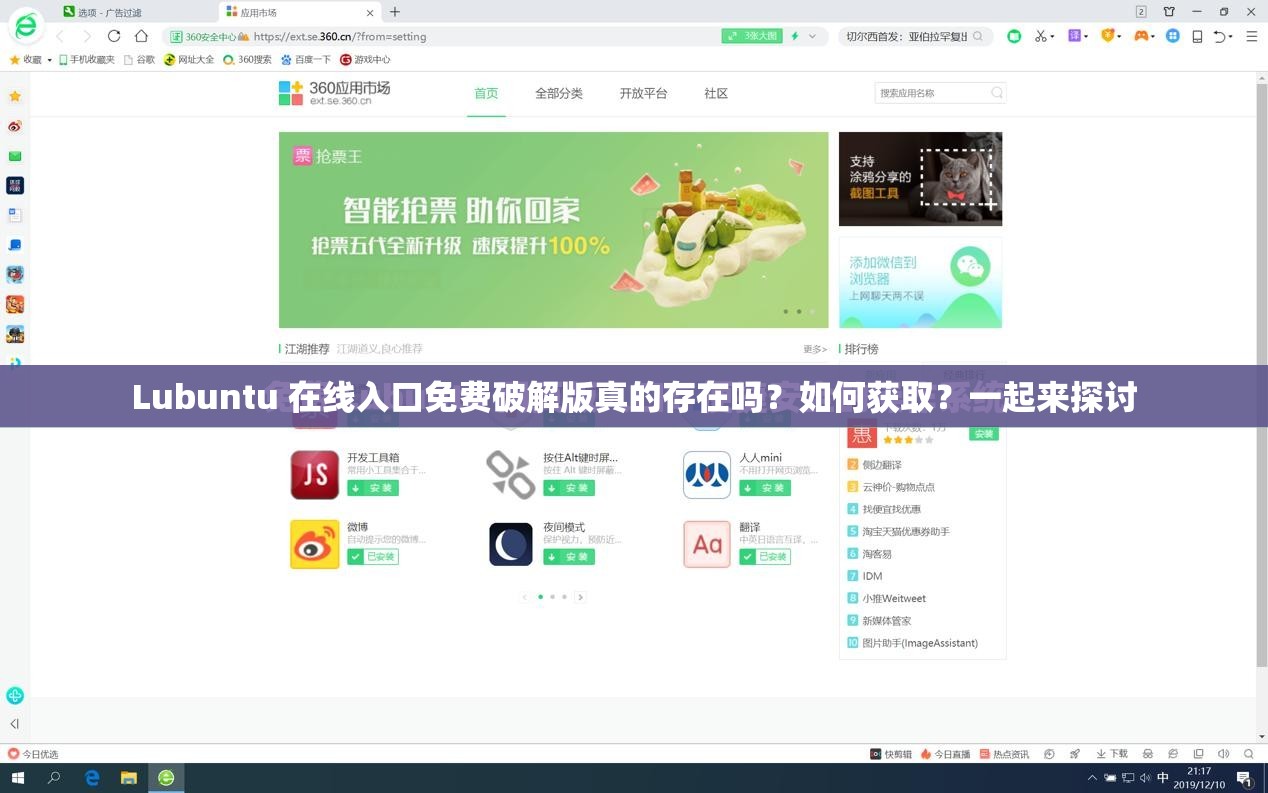Screen dimensions: 1268x793
Task: Open the 更多 link beside 江湖推荐
Action: (x=812, y=349)
